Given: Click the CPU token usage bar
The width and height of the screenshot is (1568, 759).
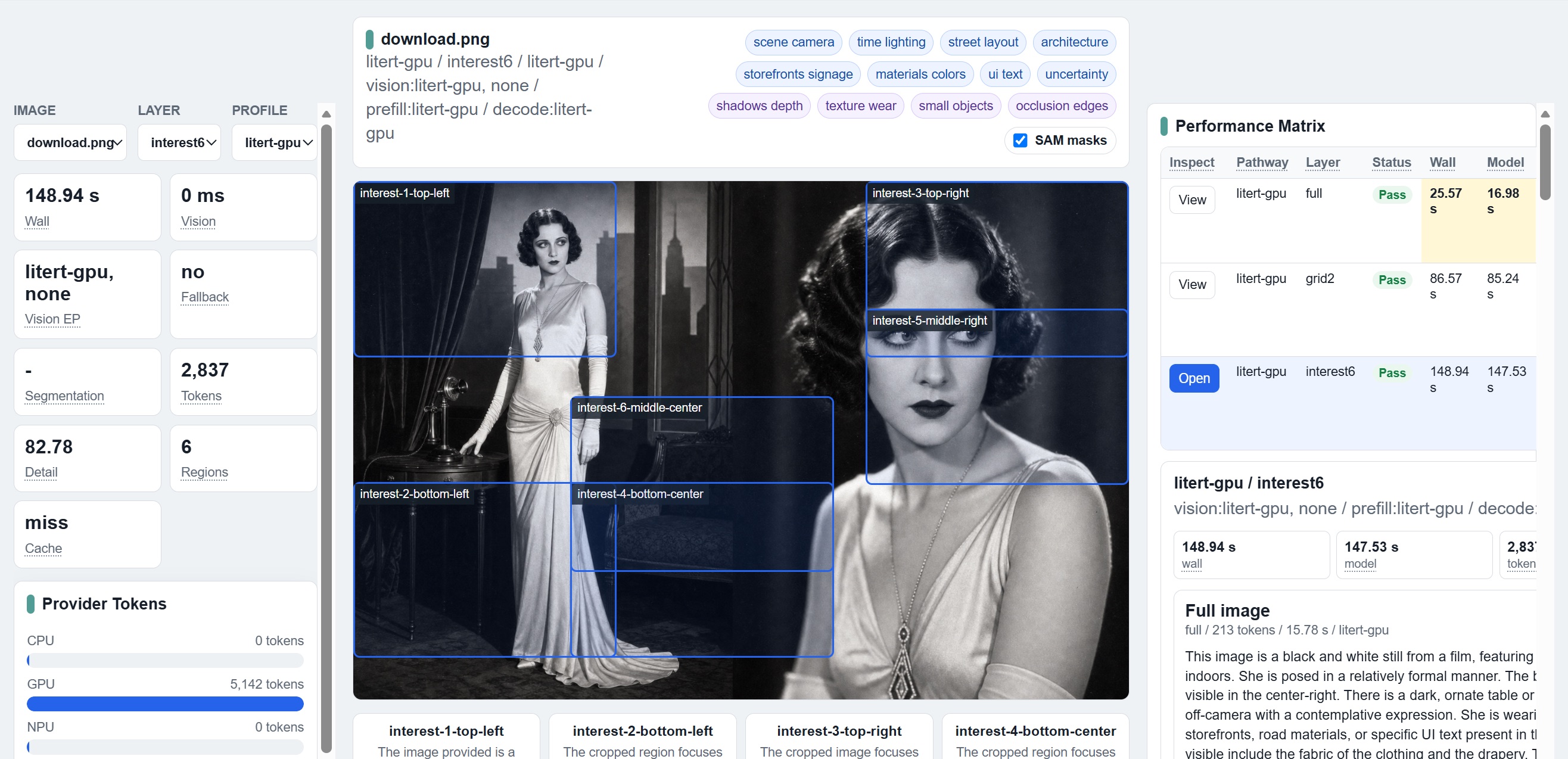Looking at the screenshot, I should pyautogui.click(x=165, y=660).
